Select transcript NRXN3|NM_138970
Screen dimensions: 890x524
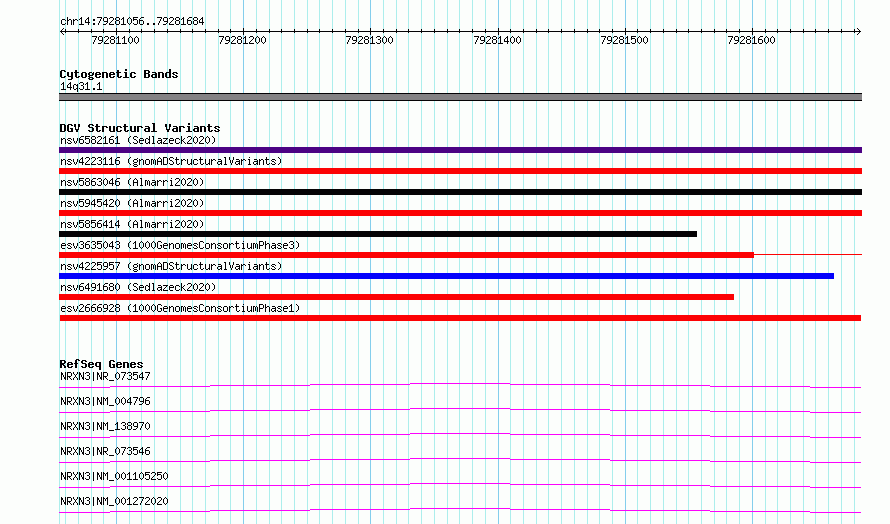105,426
